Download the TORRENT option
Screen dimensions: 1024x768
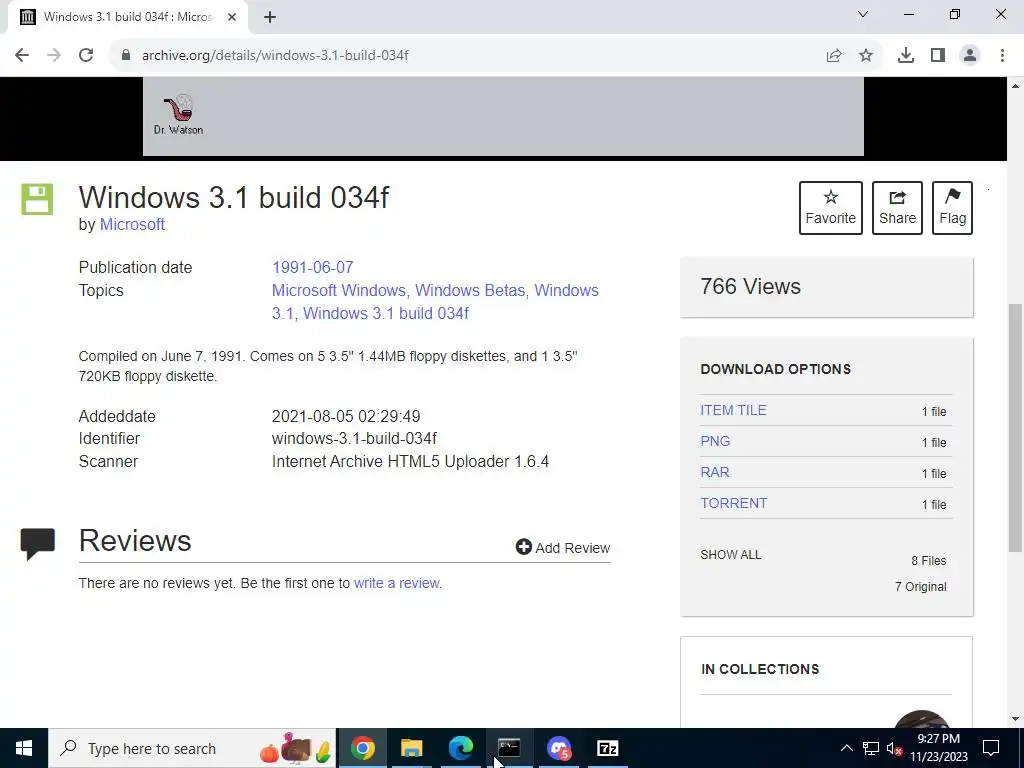[x=733, y=503]
